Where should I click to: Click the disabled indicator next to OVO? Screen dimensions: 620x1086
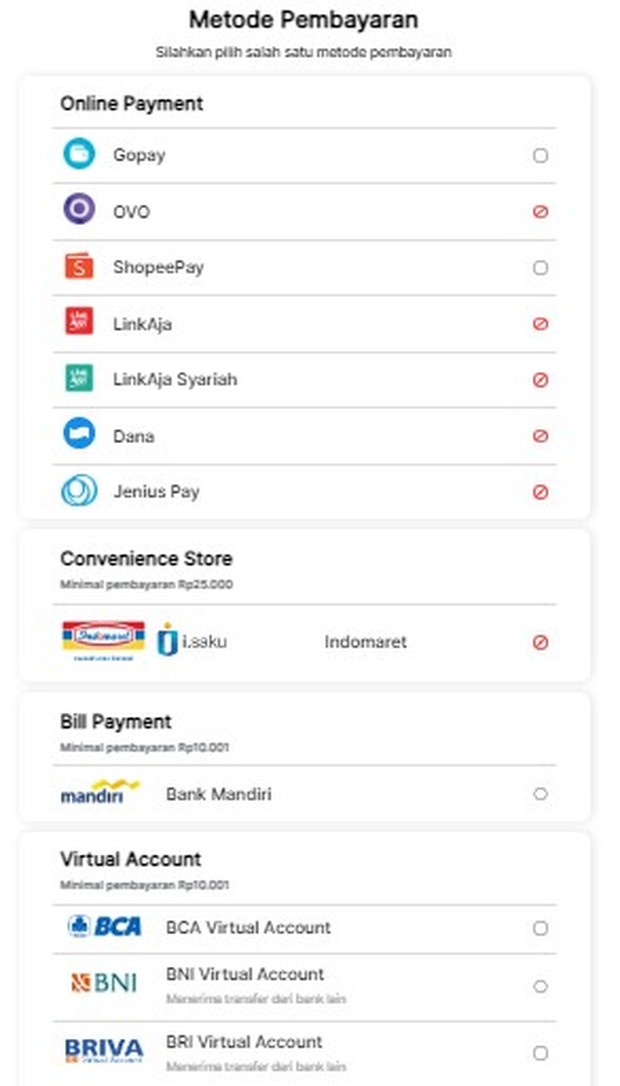tap(540, 211)
